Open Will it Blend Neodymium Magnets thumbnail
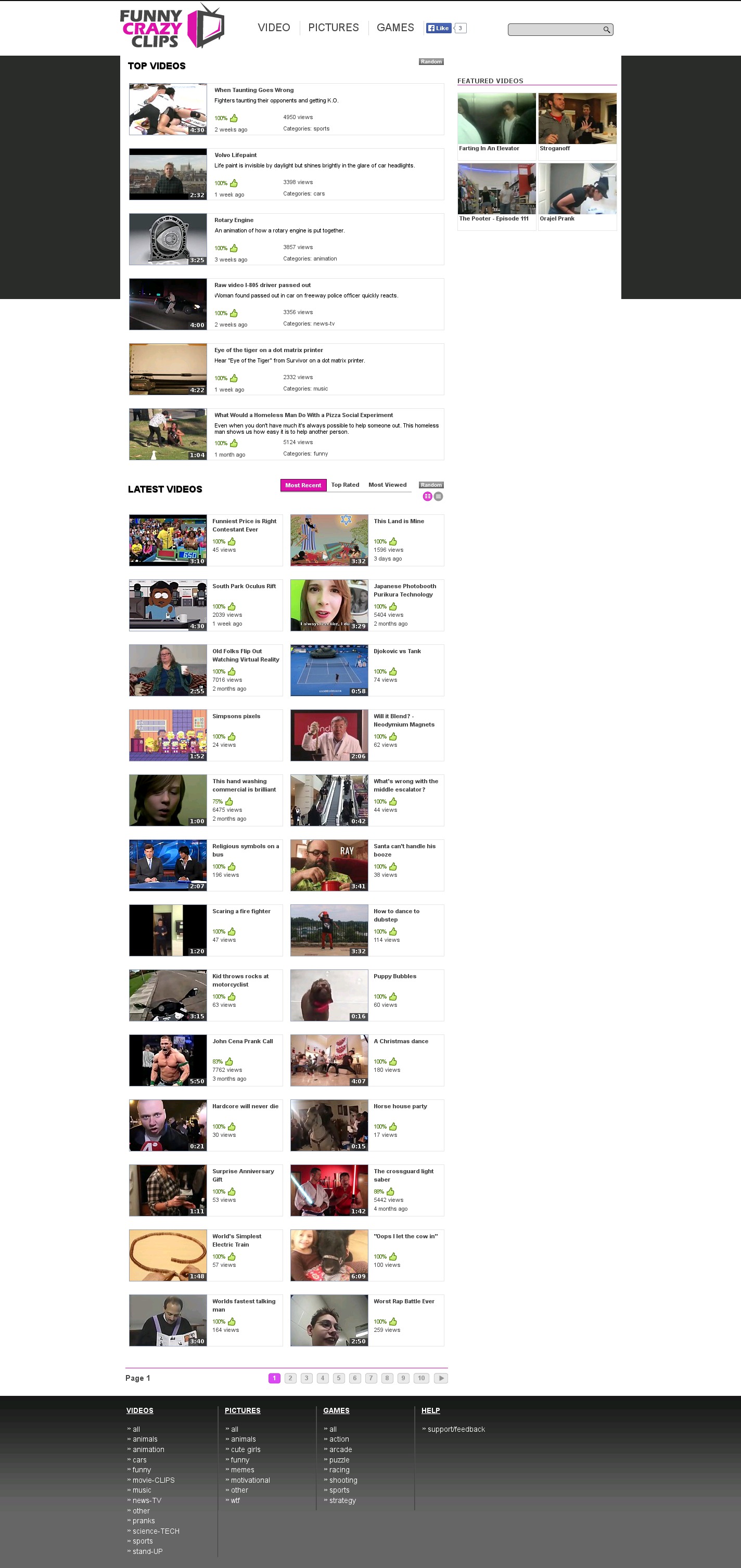The height and width of the screenshot is (1568, 741). pos(329,735)
